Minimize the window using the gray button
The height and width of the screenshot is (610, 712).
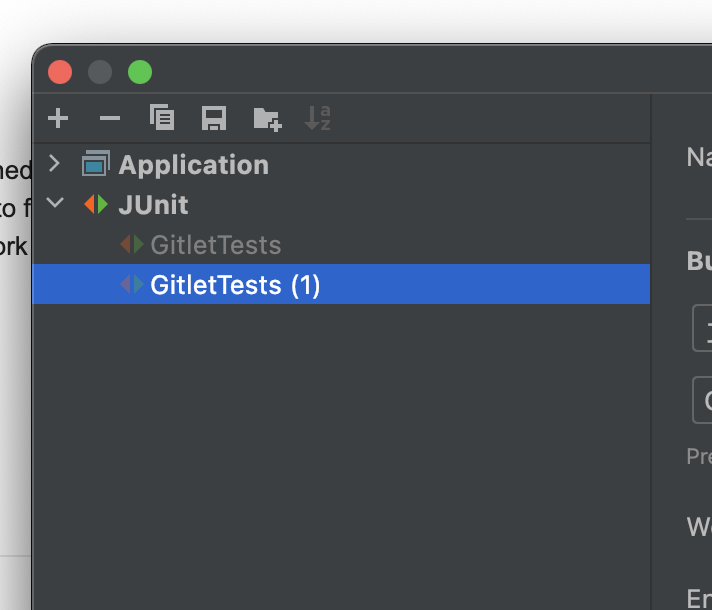[100, 72]
